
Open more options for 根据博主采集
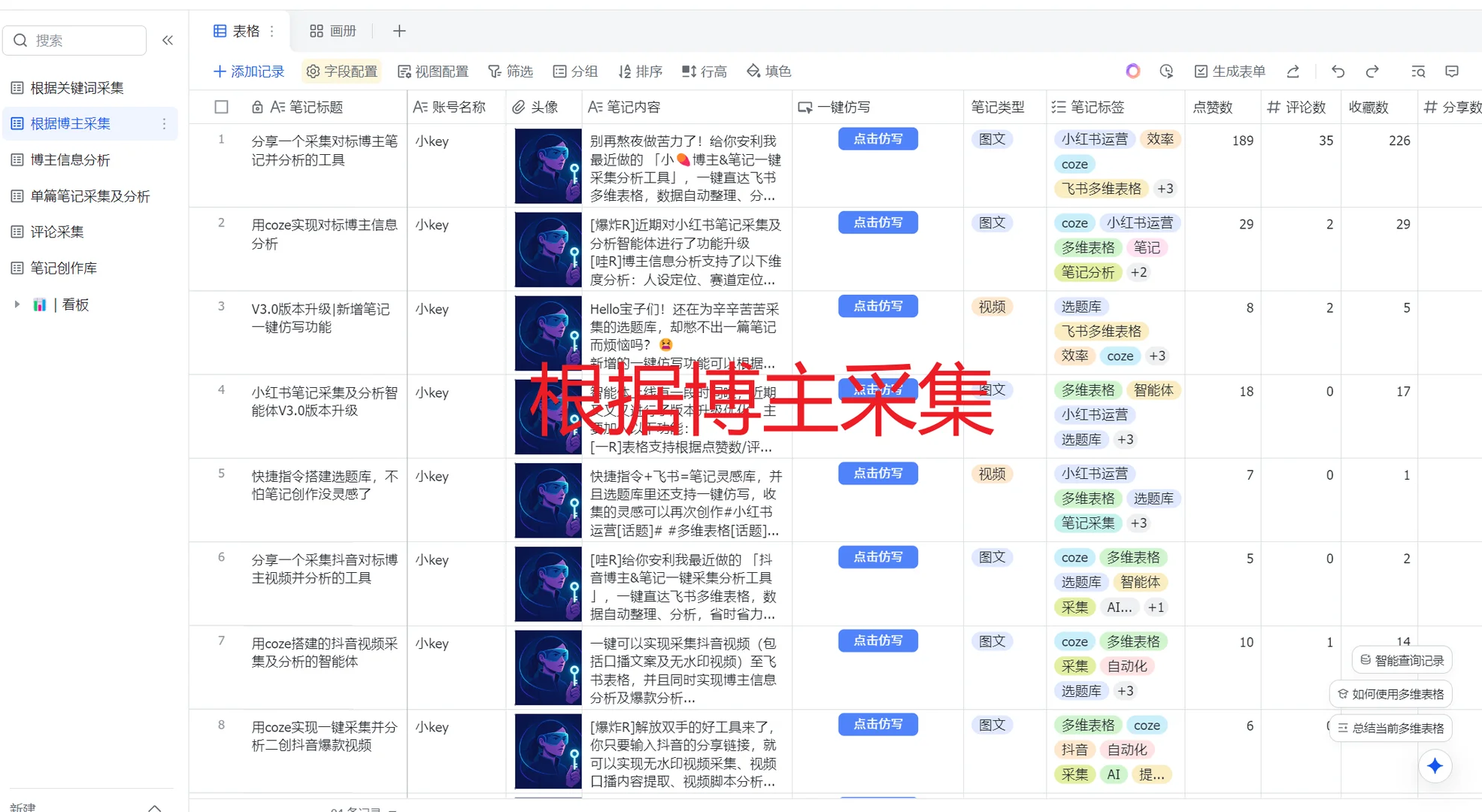tap(164, 123)
